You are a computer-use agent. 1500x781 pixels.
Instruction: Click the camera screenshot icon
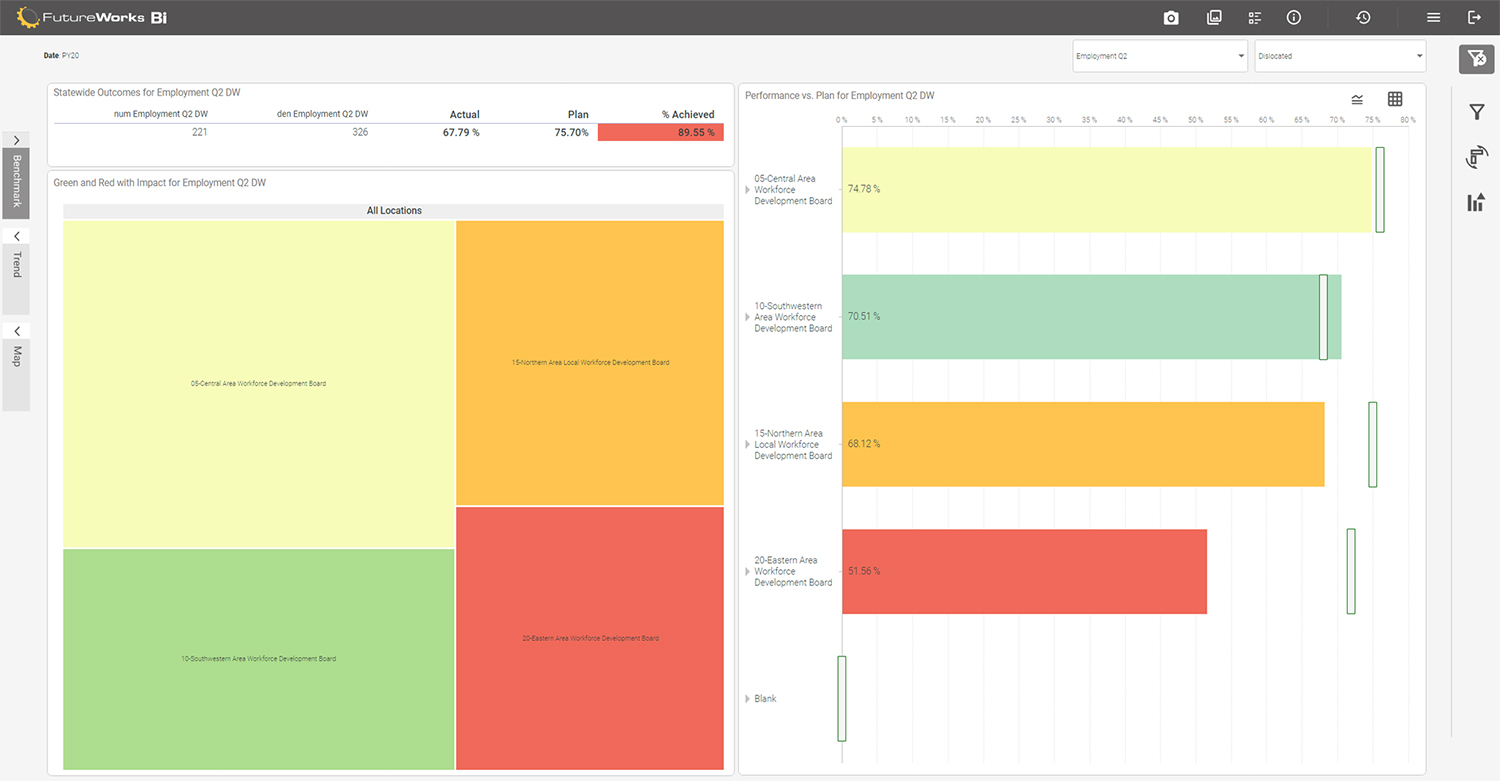[x=1169, y=17]
